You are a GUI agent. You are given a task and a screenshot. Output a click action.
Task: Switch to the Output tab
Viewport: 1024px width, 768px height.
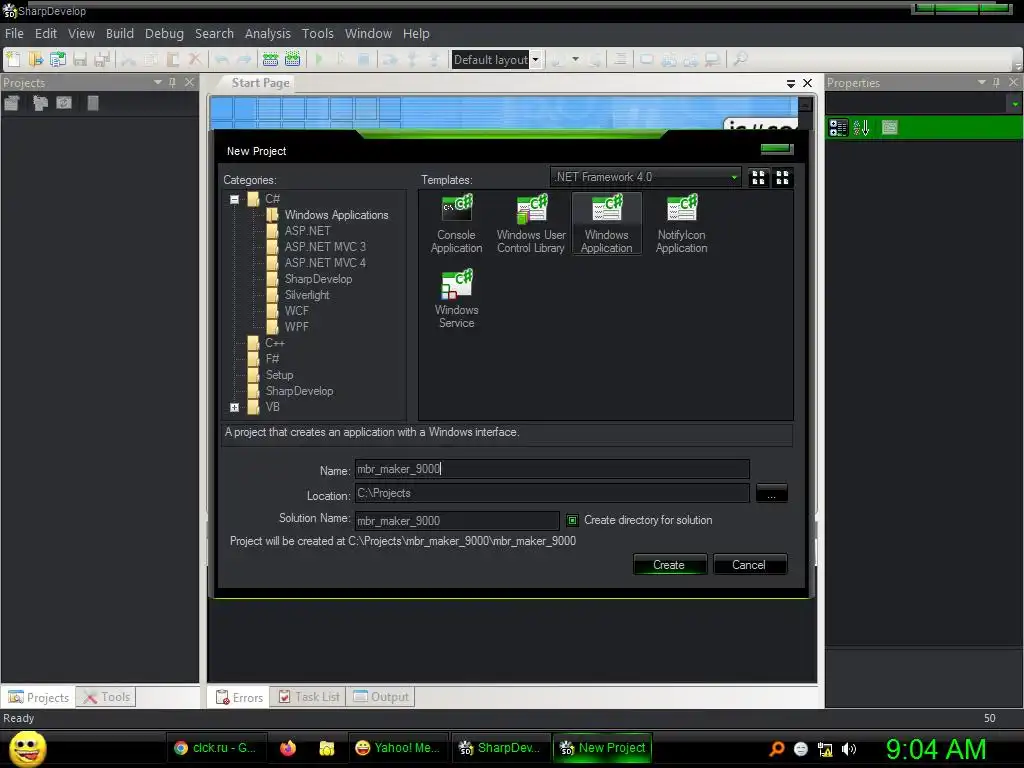point(381,697)
